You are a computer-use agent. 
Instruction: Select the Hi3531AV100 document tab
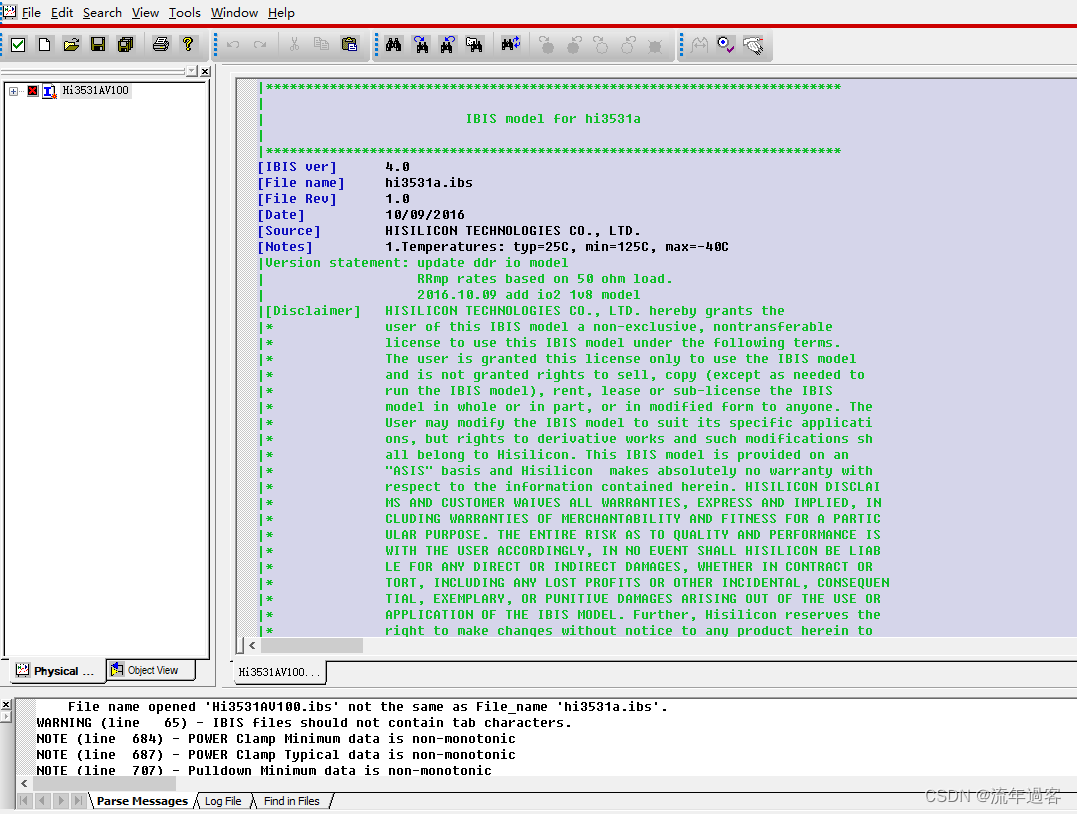280,672
